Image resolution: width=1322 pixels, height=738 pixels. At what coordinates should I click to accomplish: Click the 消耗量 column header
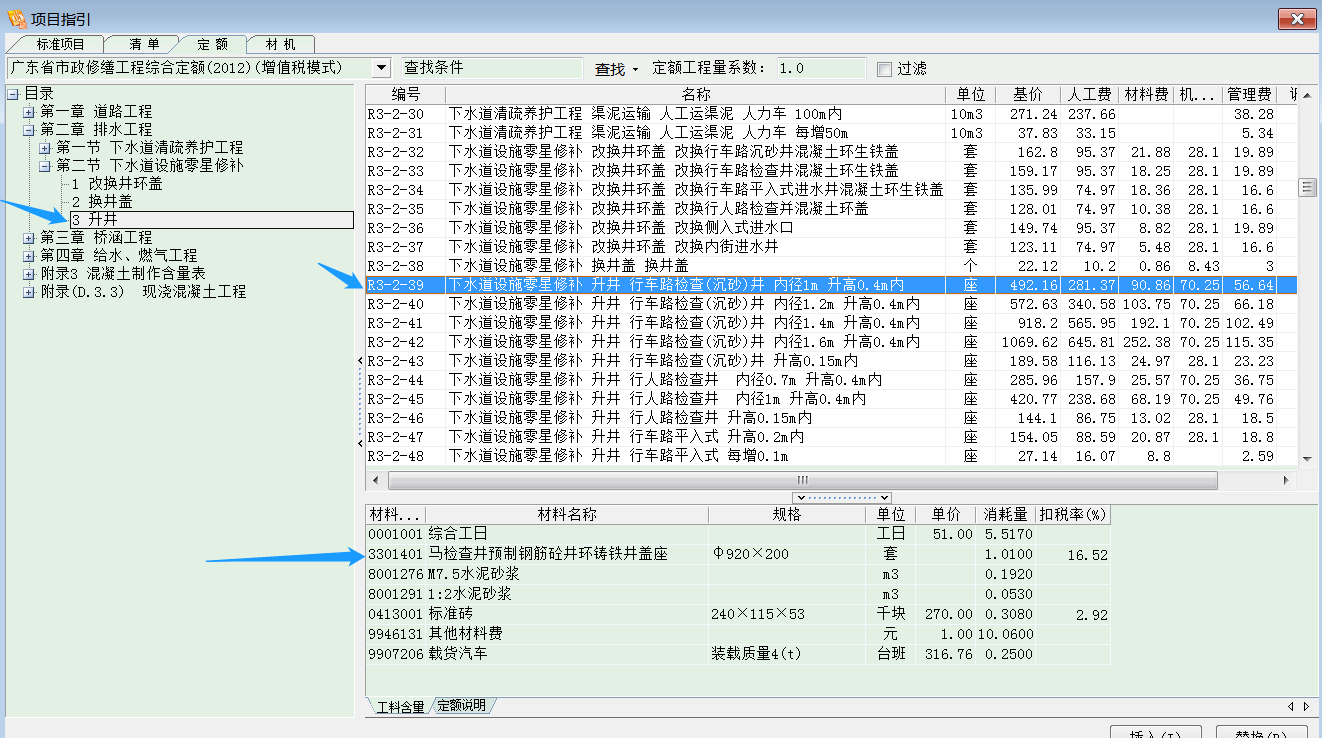coord(1005,515)
